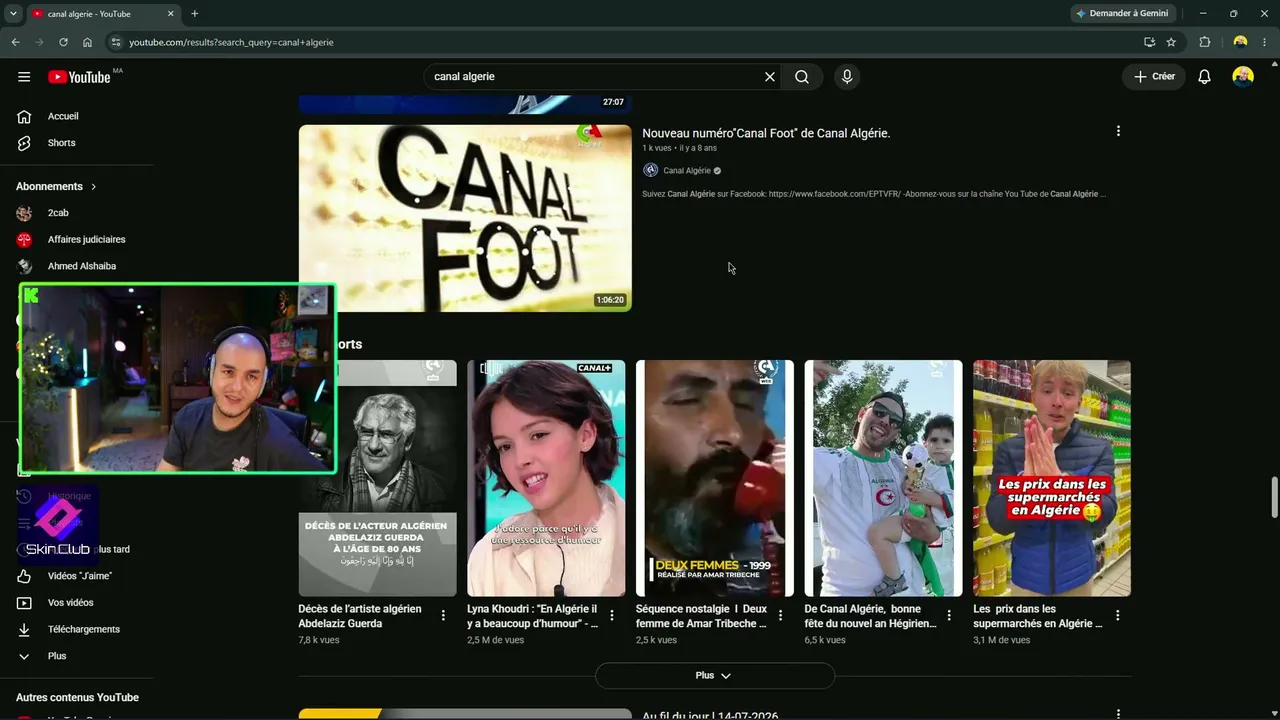Screen dimensions: 1280x720
Task: Open options for the Séquence nostalgie short
Action: point(781,616)
